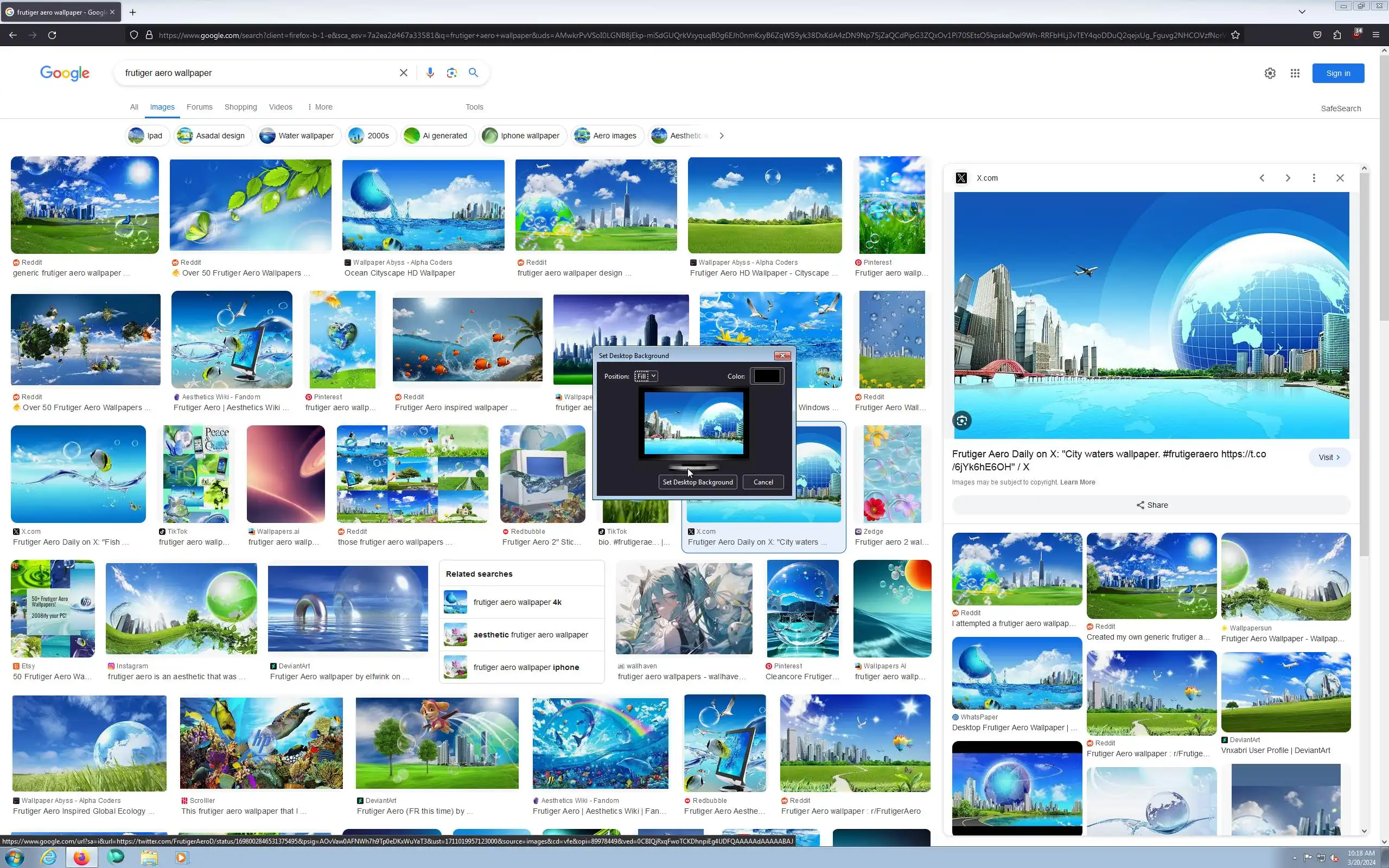
Task: Open the Position dropdown set to Fill
Action: 646,376
